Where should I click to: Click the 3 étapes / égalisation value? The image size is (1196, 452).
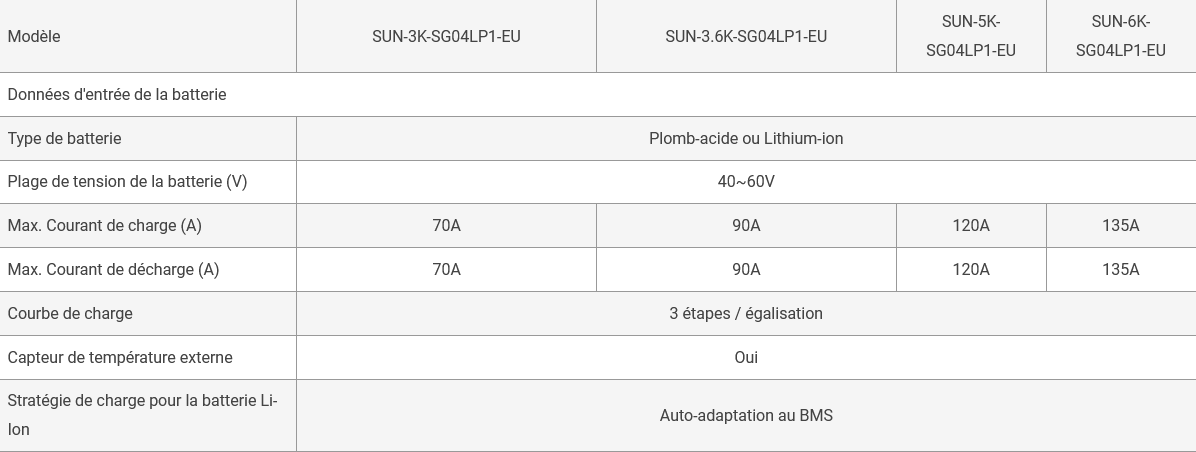pyautogui.click(x=746, y=313)
